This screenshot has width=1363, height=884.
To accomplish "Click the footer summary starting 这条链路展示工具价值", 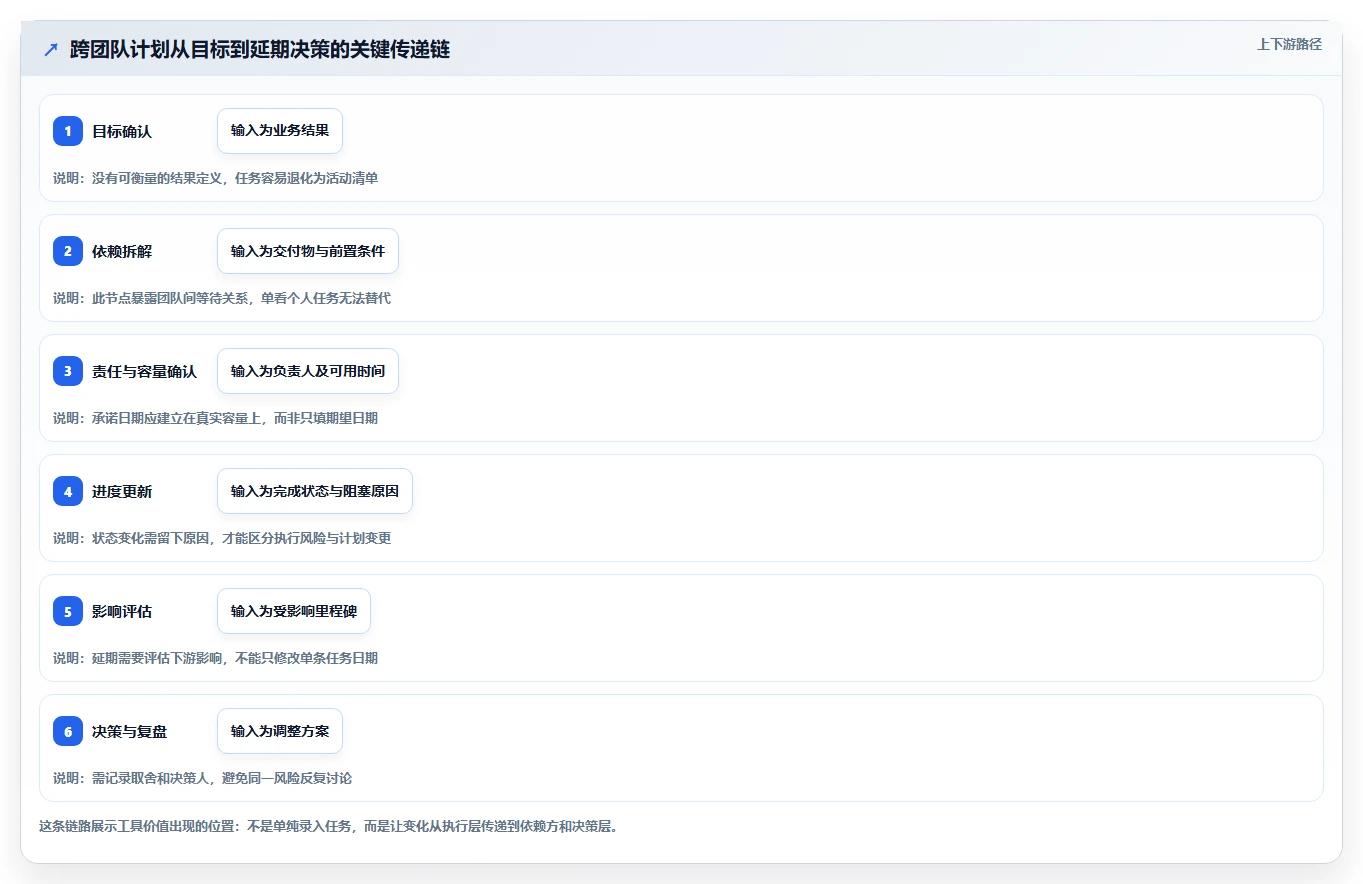I will [x=328, y=826].
